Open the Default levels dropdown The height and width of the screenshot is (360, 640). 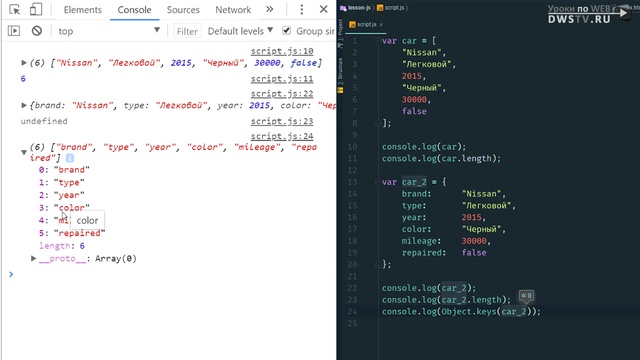240,31
